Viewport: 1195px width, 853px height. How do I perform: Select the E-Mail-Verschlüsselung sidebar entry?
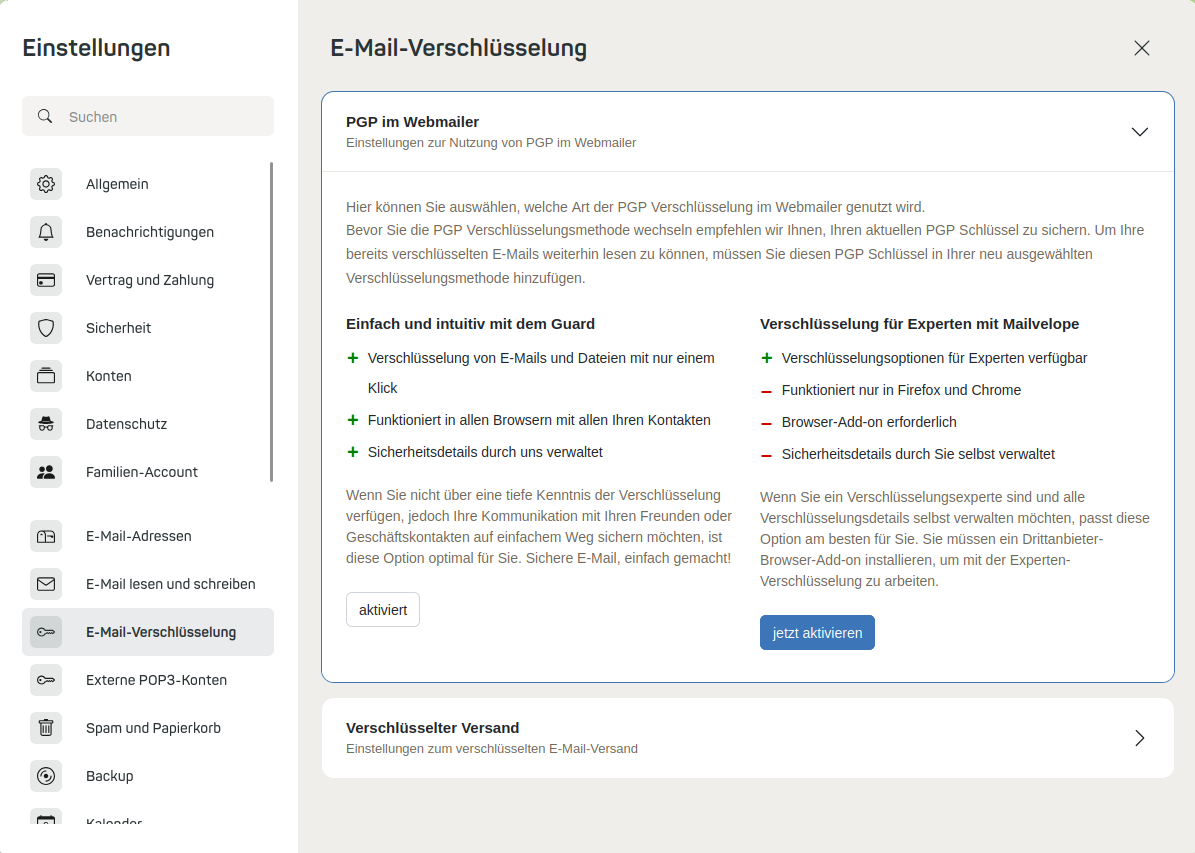pos(148,632)
